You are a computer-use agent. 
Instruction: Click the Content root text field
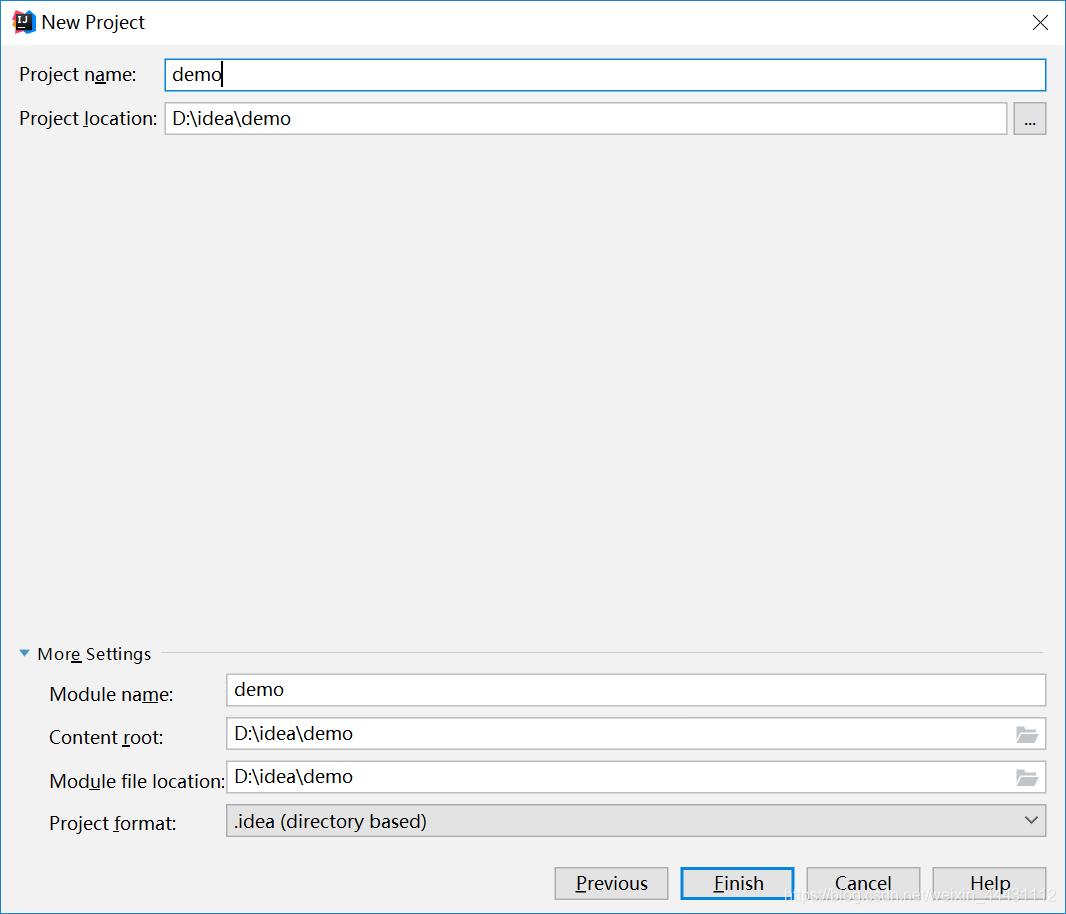click(x=636, y=734)
